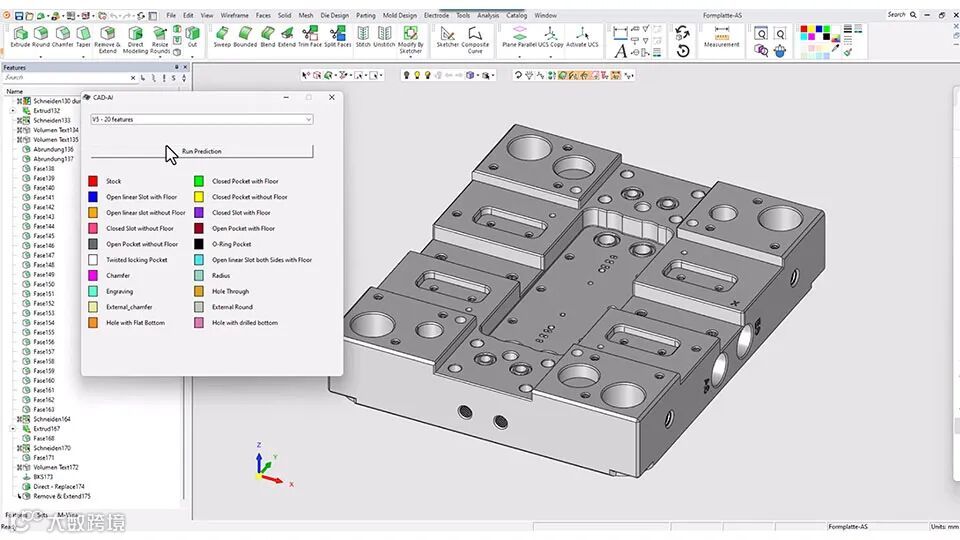
Task: Open the Analysis menu
Action: click(488, 15)
